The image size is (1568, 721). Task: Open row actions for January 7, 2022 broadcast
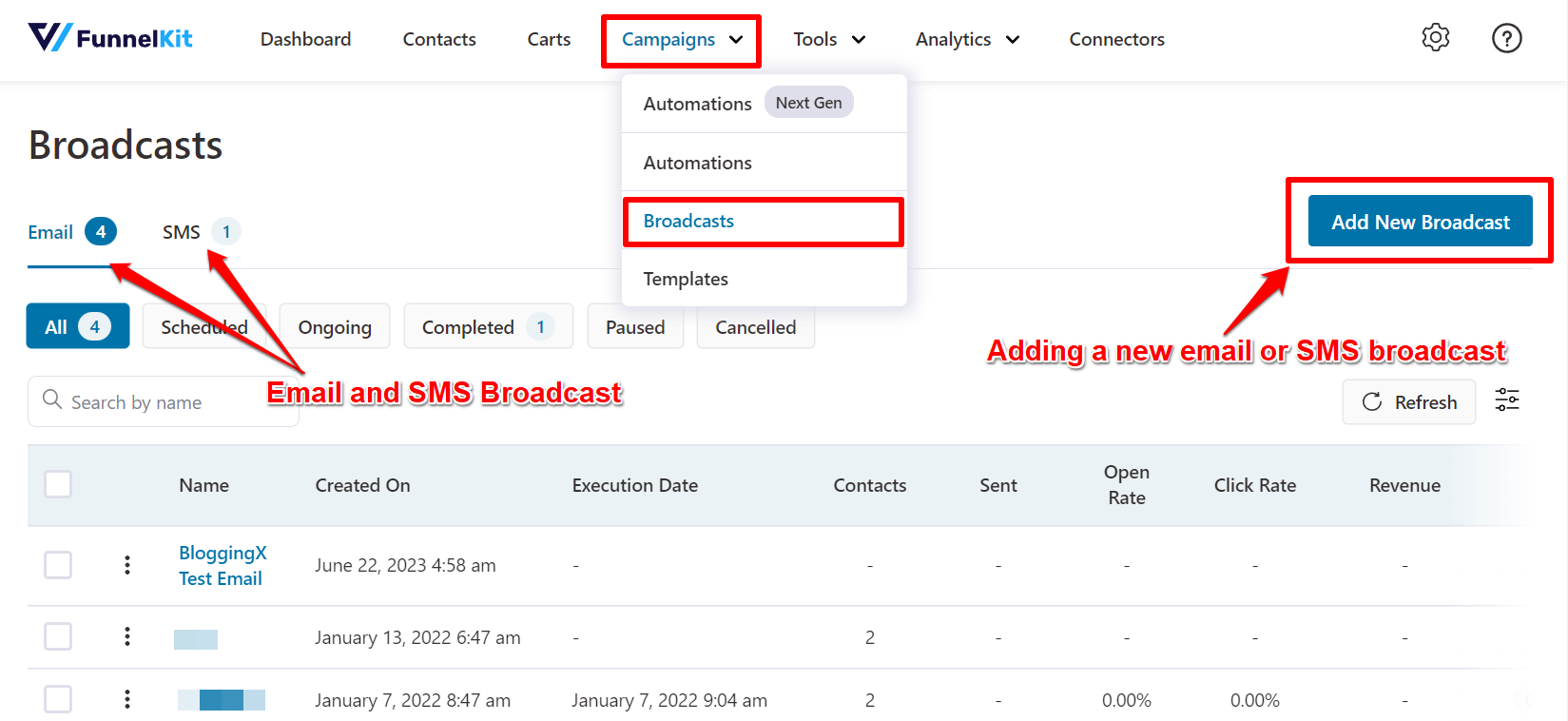coord(127,700)
